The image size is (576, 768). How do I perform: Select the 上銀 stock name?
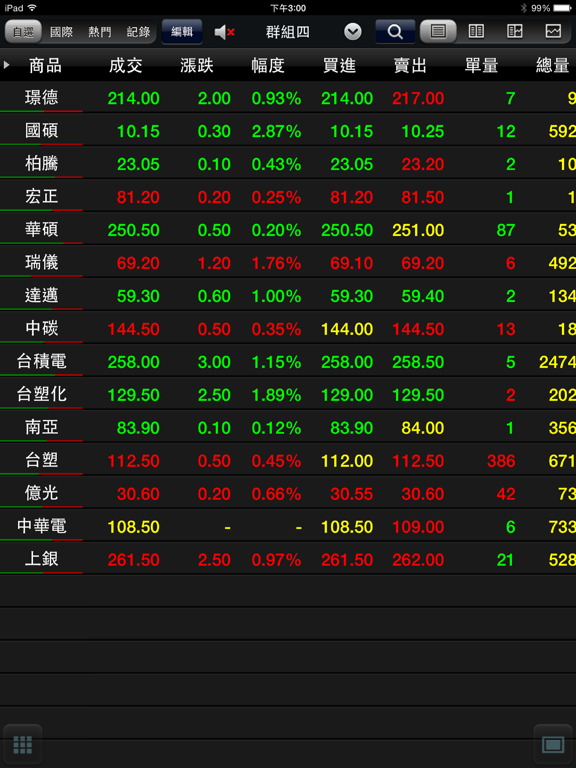[42, 559]
